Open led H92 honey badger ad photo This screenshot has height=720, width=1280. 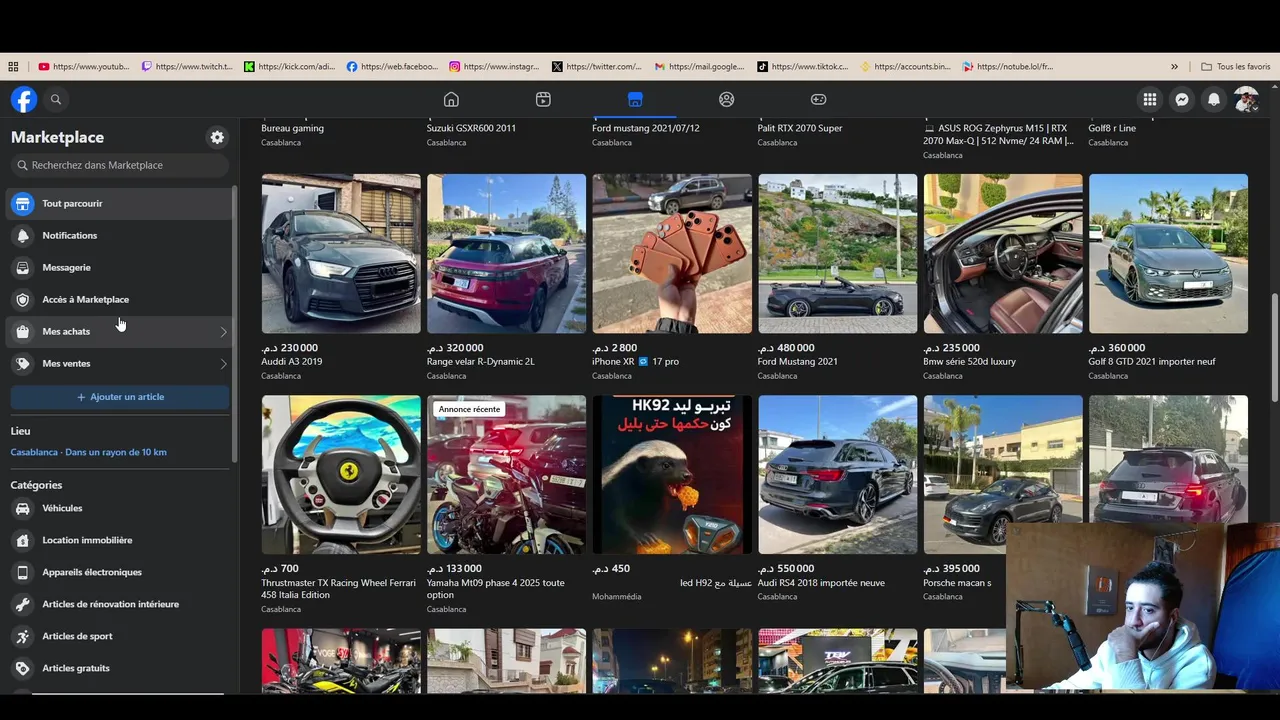(672, 475)
